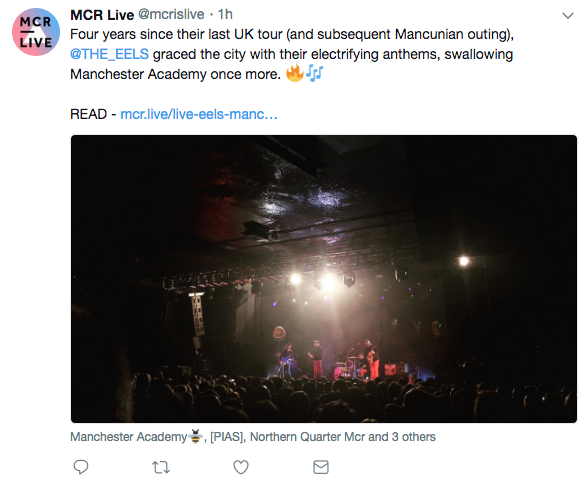Open the mcr.live/live-eels-manc article link

199,114
